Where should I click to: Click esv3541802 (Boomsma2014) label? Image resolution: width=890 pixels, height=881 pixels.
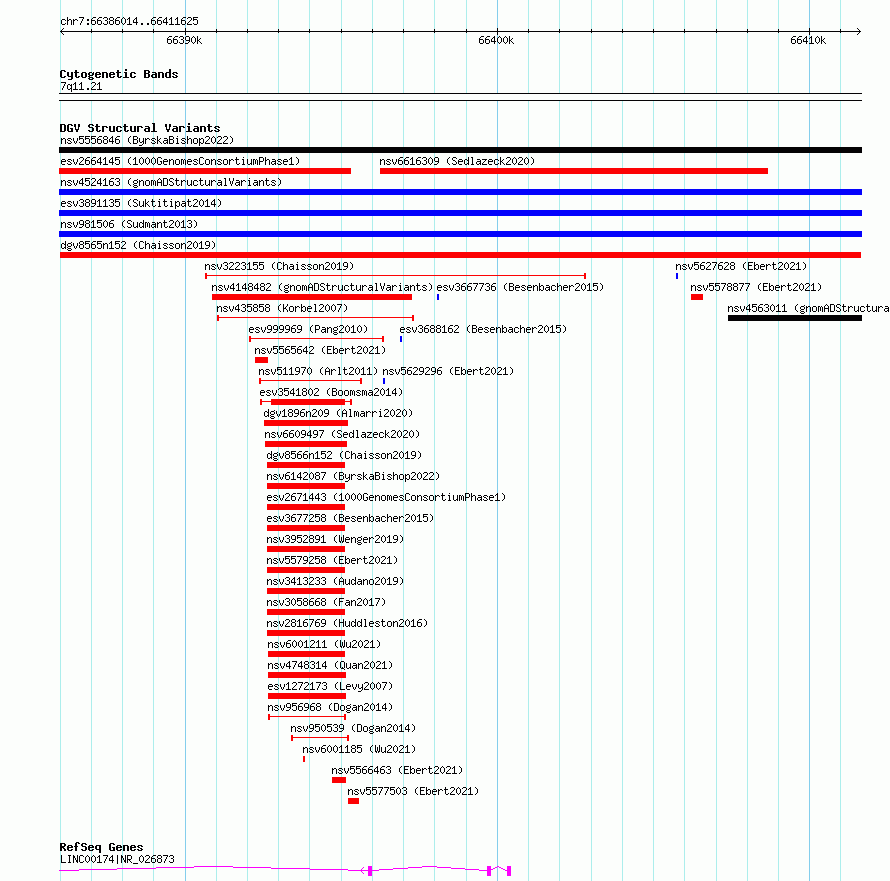coord(331,392)
